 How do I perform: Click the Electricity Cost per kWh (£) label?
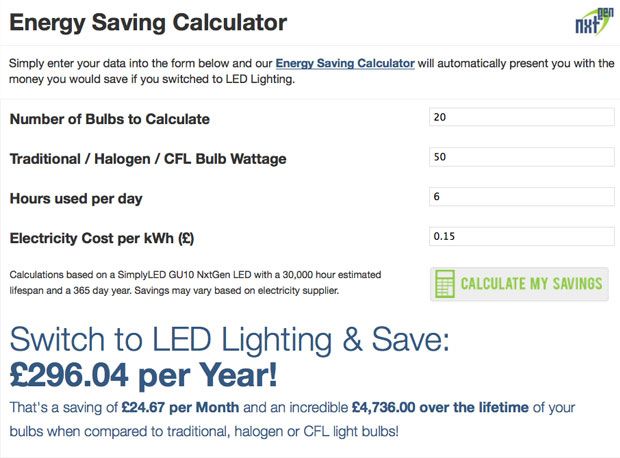tap(102, 238)
